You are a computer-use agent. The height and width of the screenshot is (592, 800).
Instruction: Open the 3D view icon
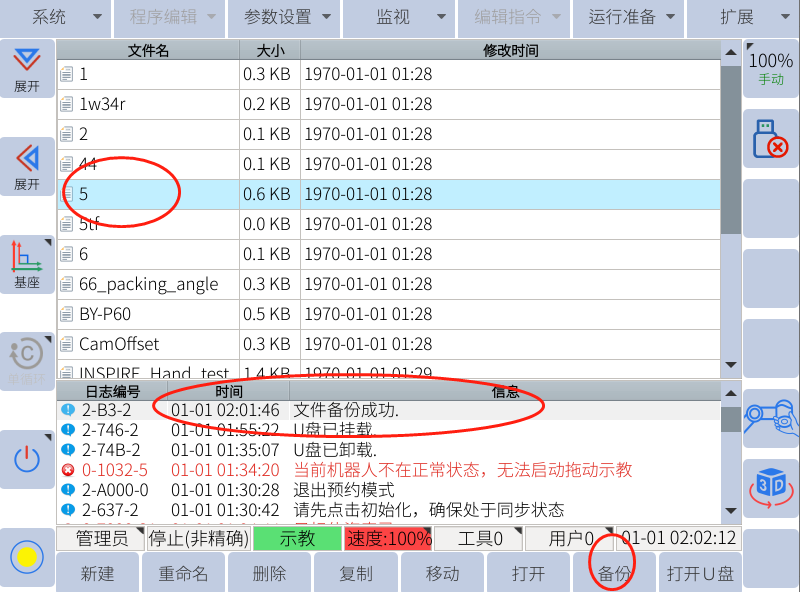click(x=770, y=487)
